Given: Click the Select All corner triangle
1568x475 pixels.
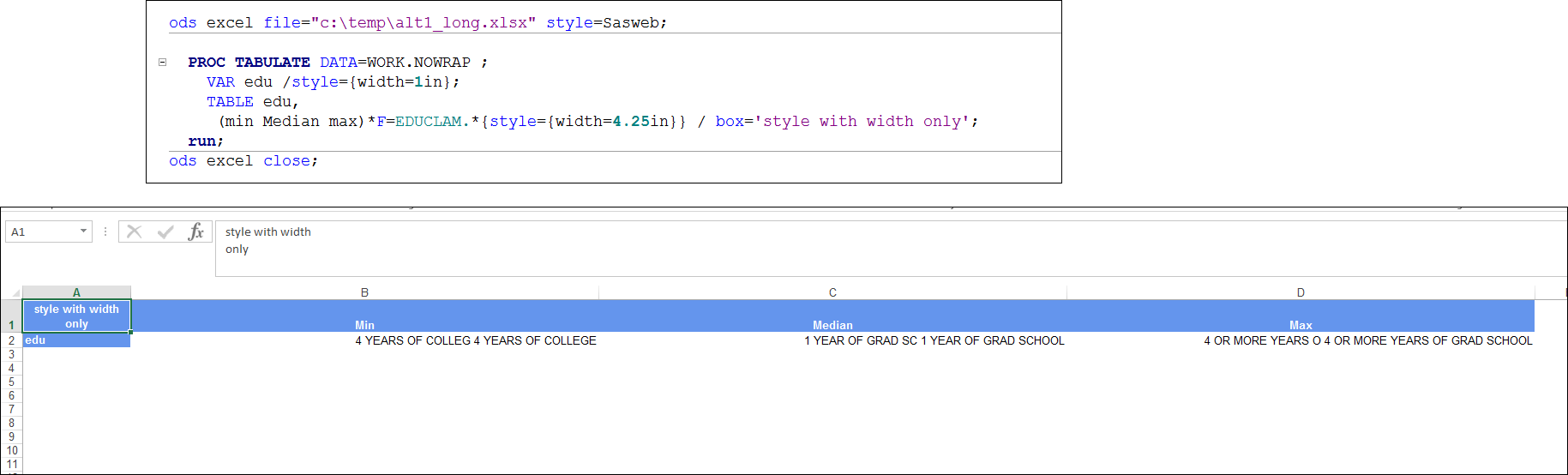Looking at the screenshot, I should [x=15, y=293].
